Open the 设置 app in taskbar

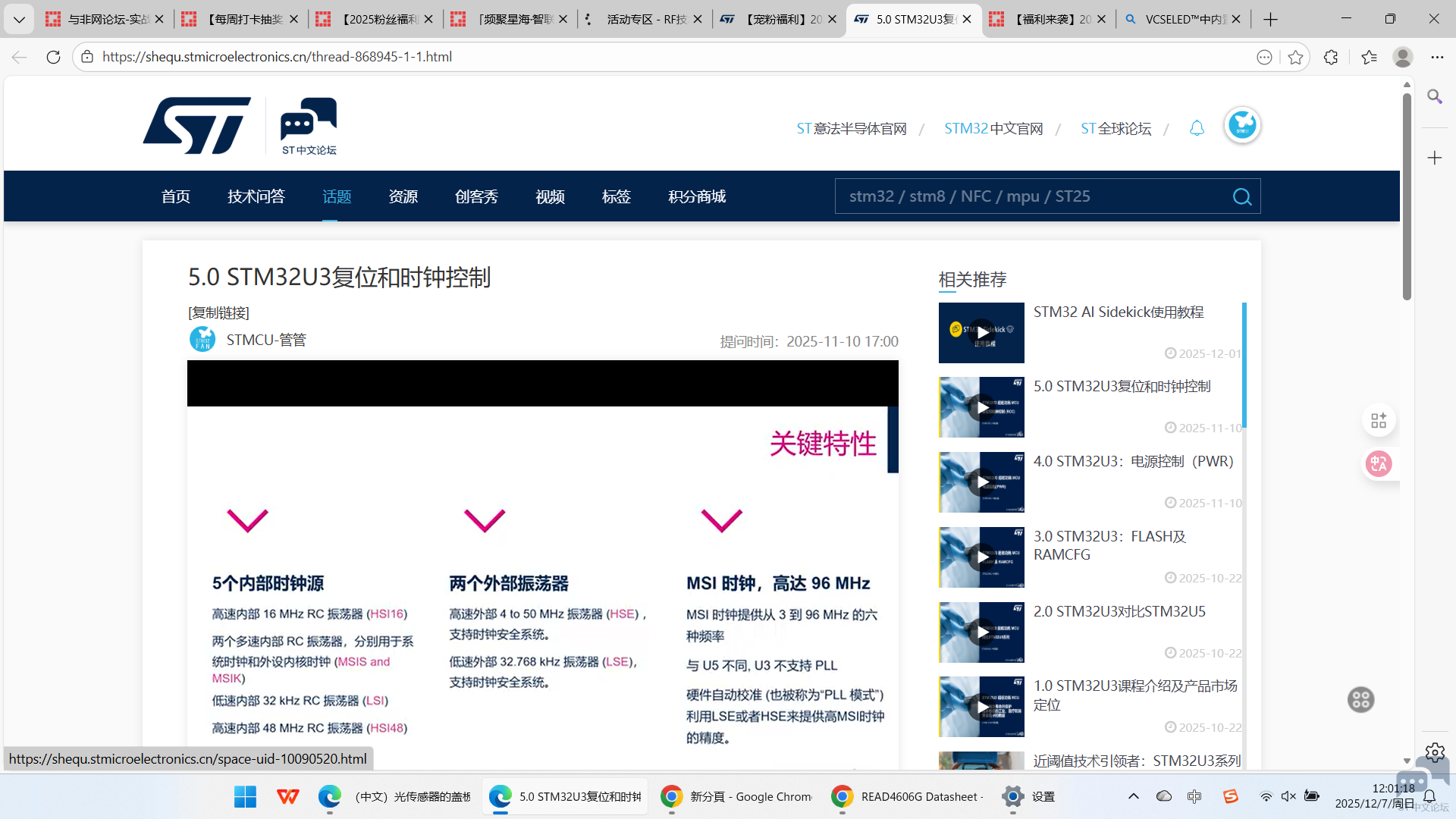click(x=1028, y=796)
